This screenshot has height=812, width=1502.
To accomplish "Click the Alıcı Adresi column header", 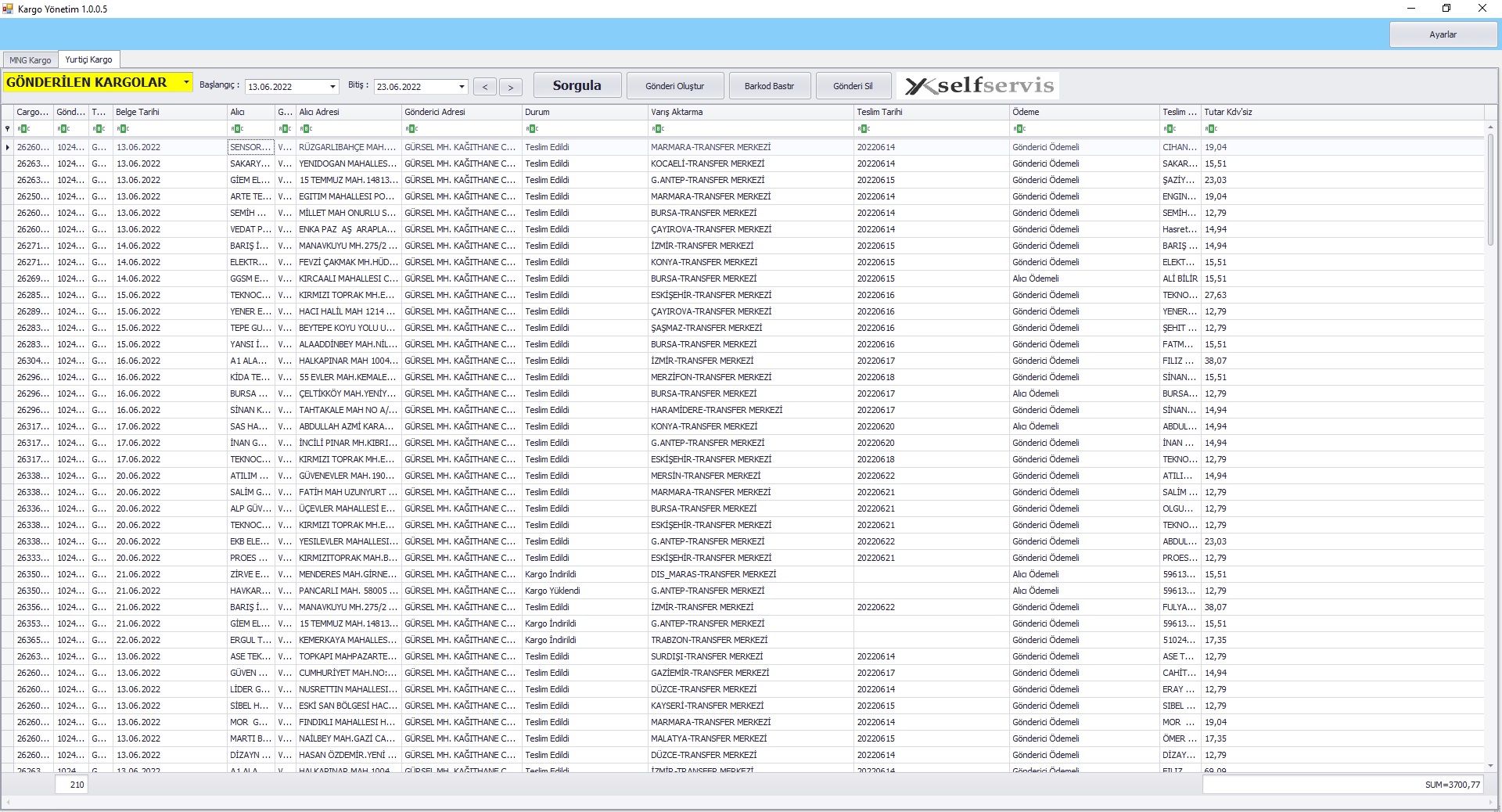I will [349, 112].
